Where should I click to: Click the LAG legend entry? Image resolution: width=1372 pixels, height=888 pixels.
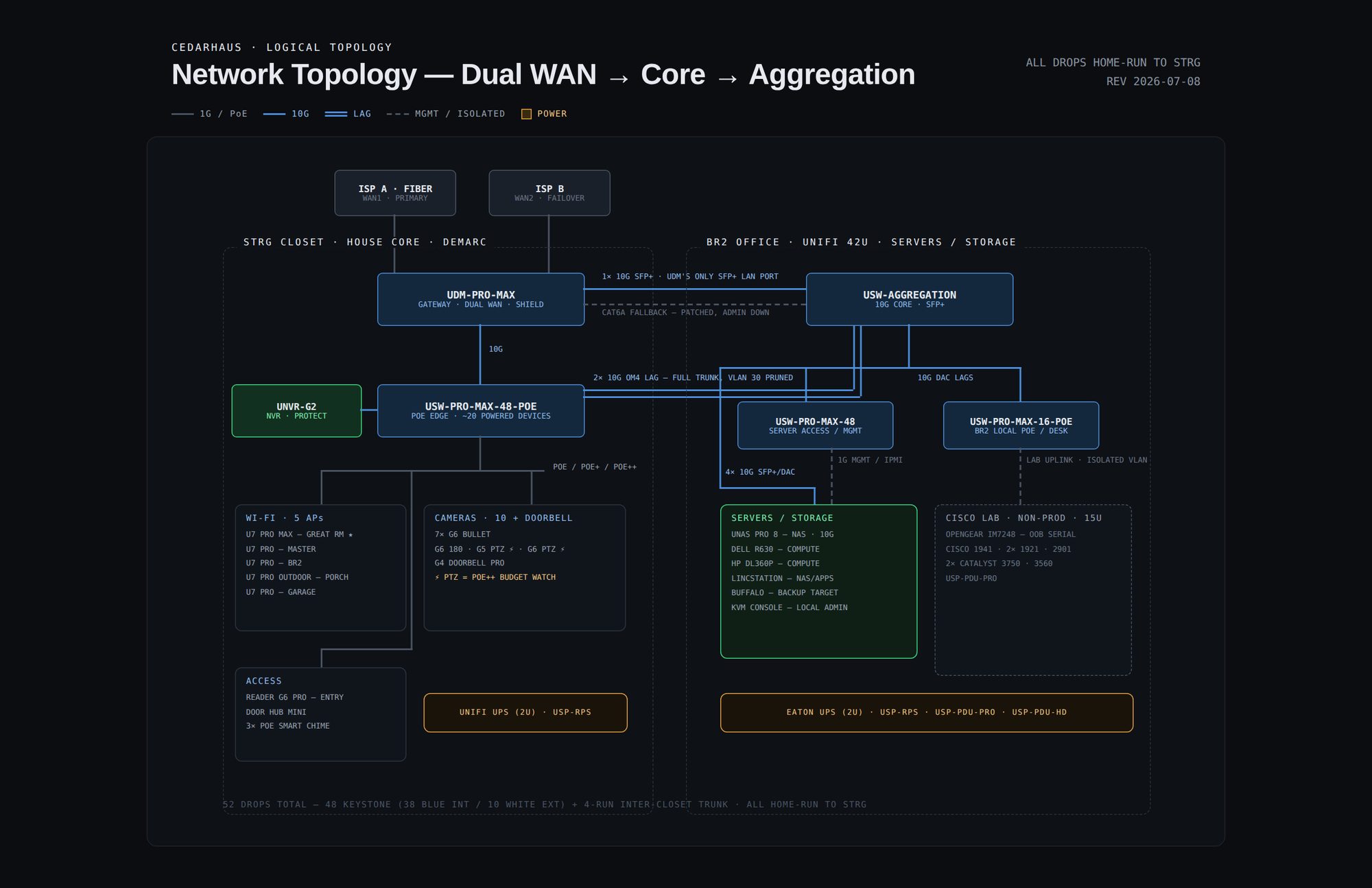coord(348,114)
